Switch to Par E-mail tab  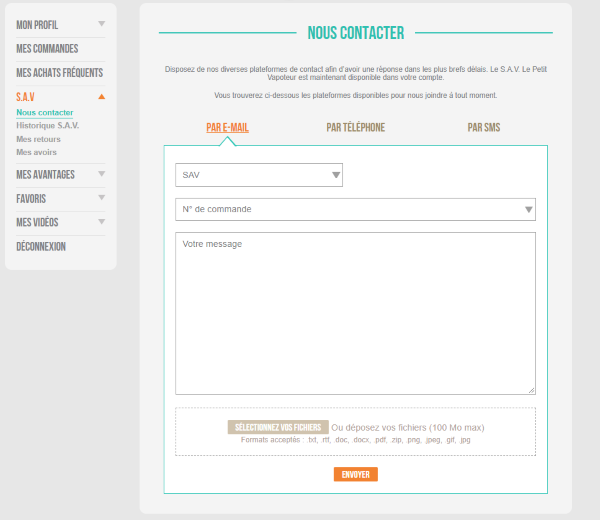point(227,127)
